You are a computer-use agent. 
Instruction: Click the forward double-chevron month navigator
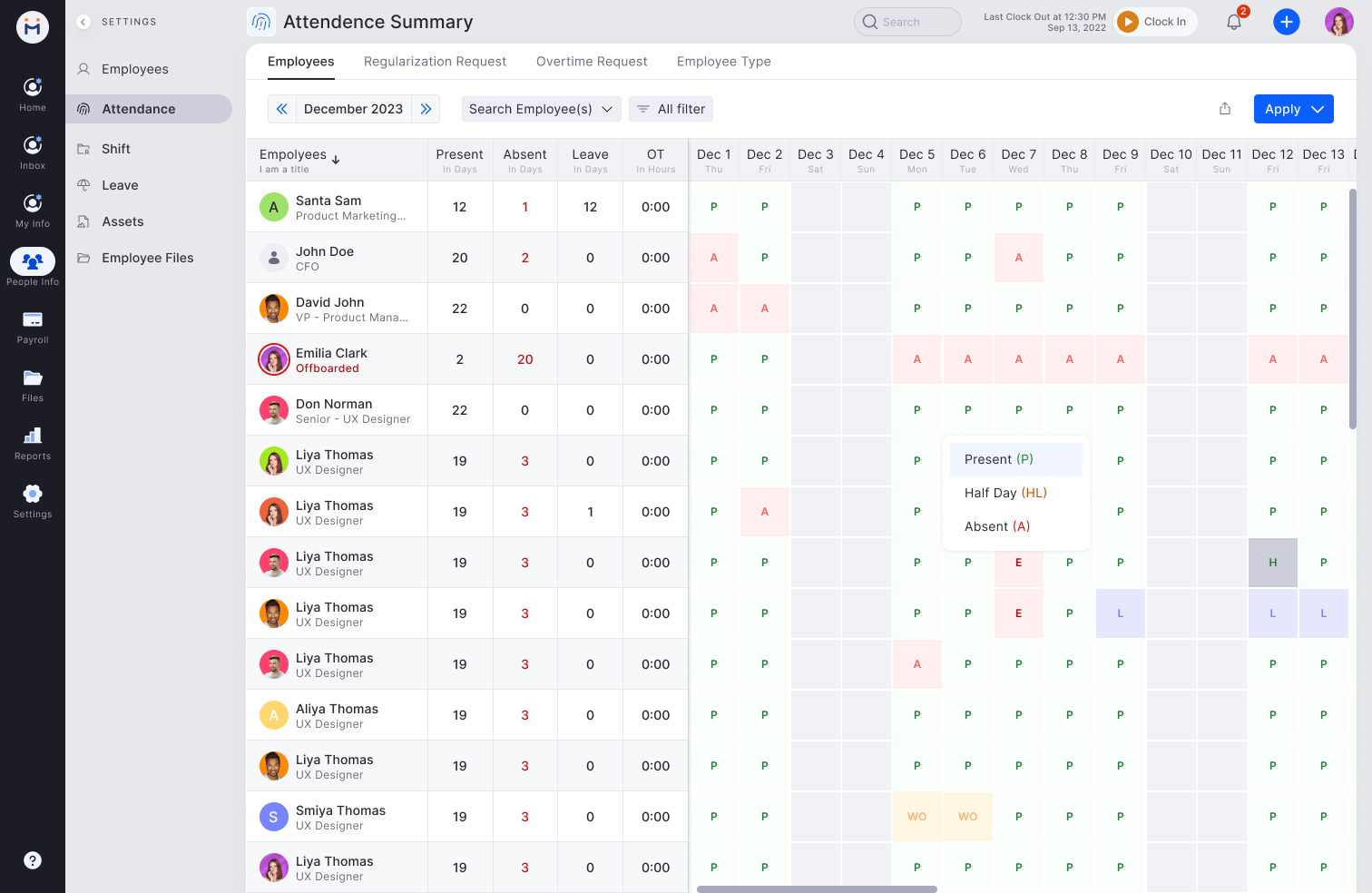[x=426, y=108]
